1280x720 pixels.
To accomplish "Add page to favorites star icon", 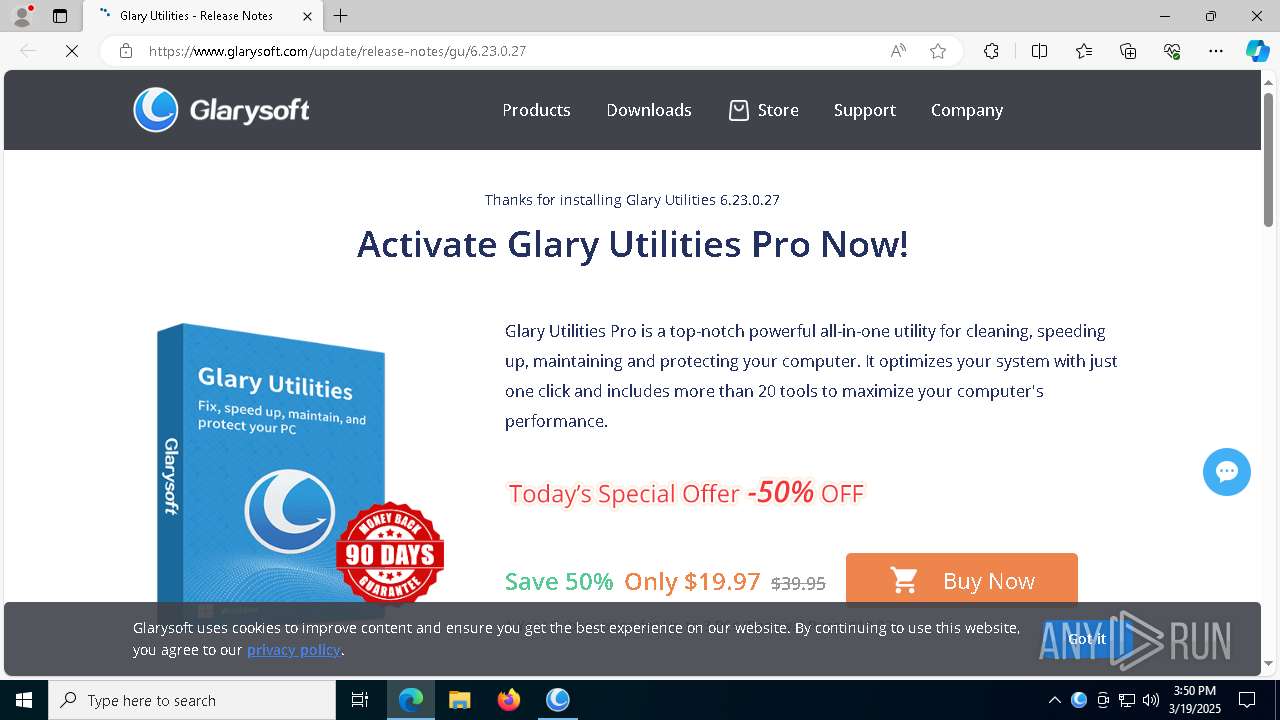I will pos(938,51).
